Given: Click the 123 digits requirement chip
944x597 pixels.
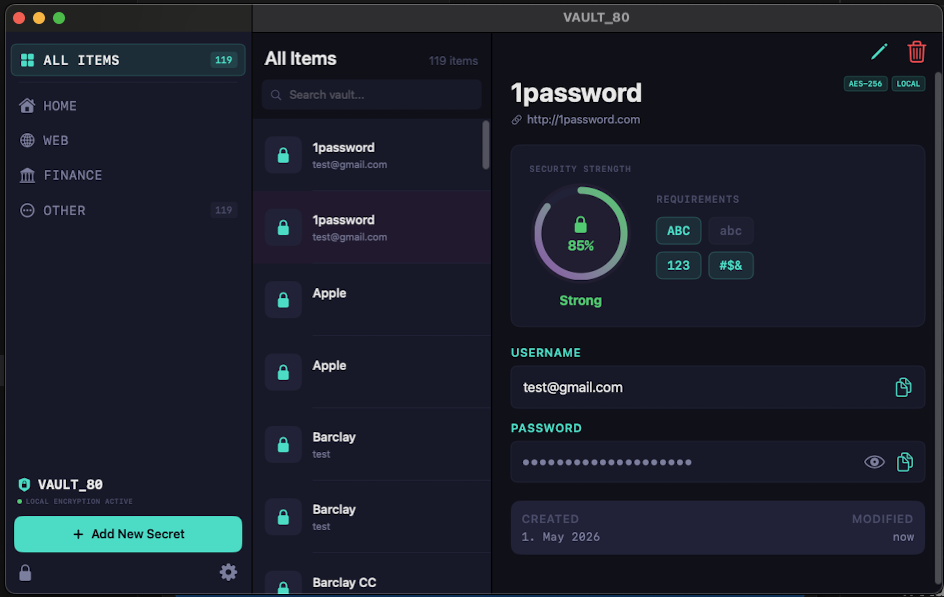Looking at the screenshot, I should 678,265.
